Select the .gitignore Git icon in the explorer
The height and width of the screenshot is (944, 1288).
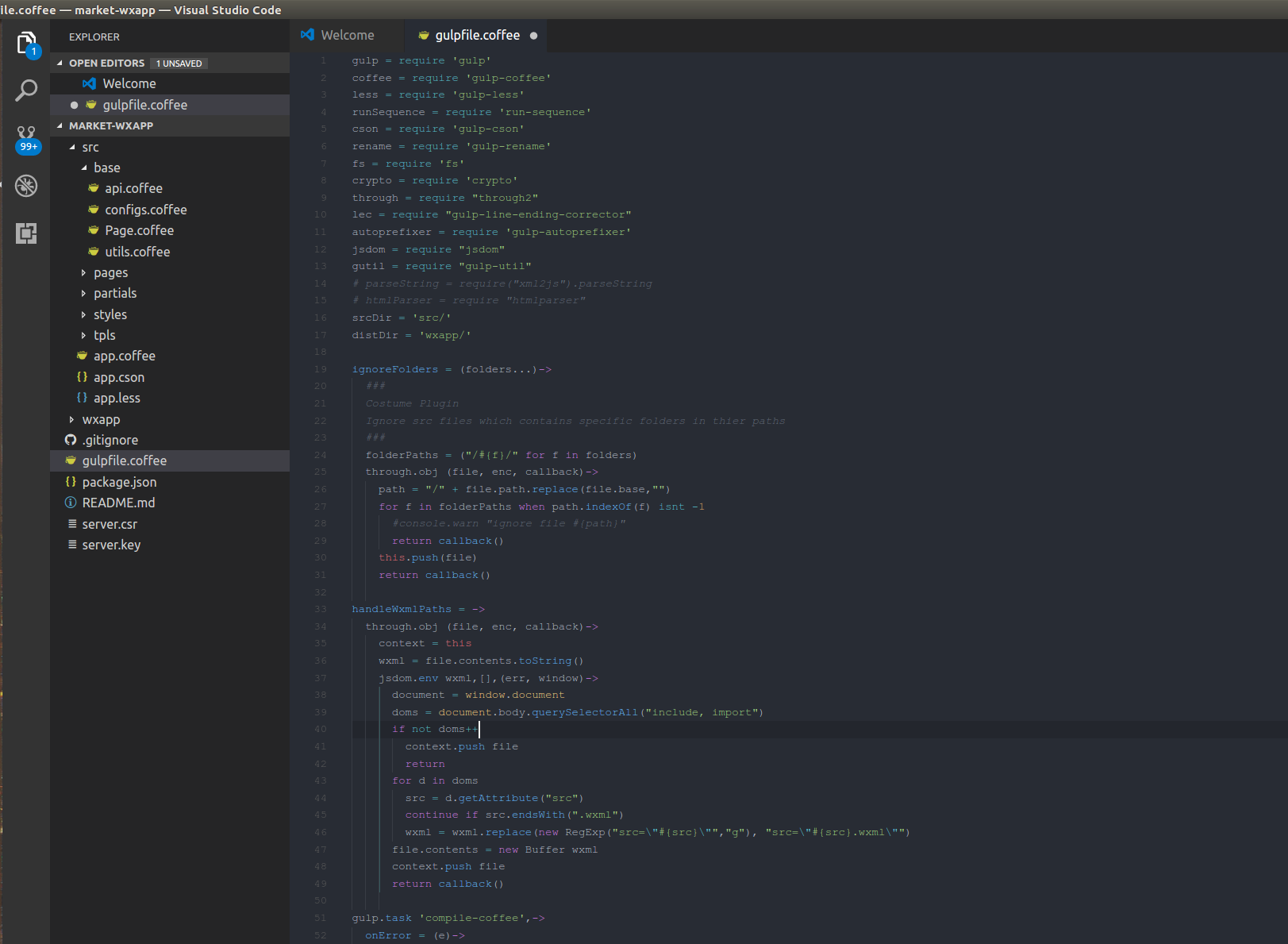(71, 439)
